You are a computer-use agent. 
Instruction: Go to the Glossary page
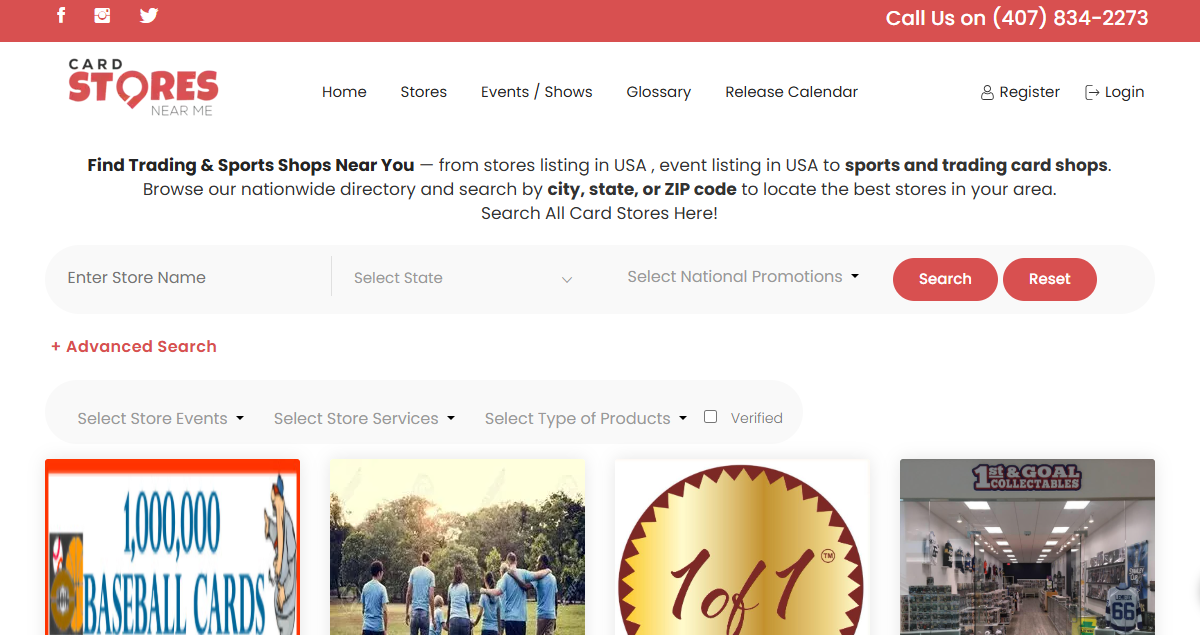click(658, 91)
